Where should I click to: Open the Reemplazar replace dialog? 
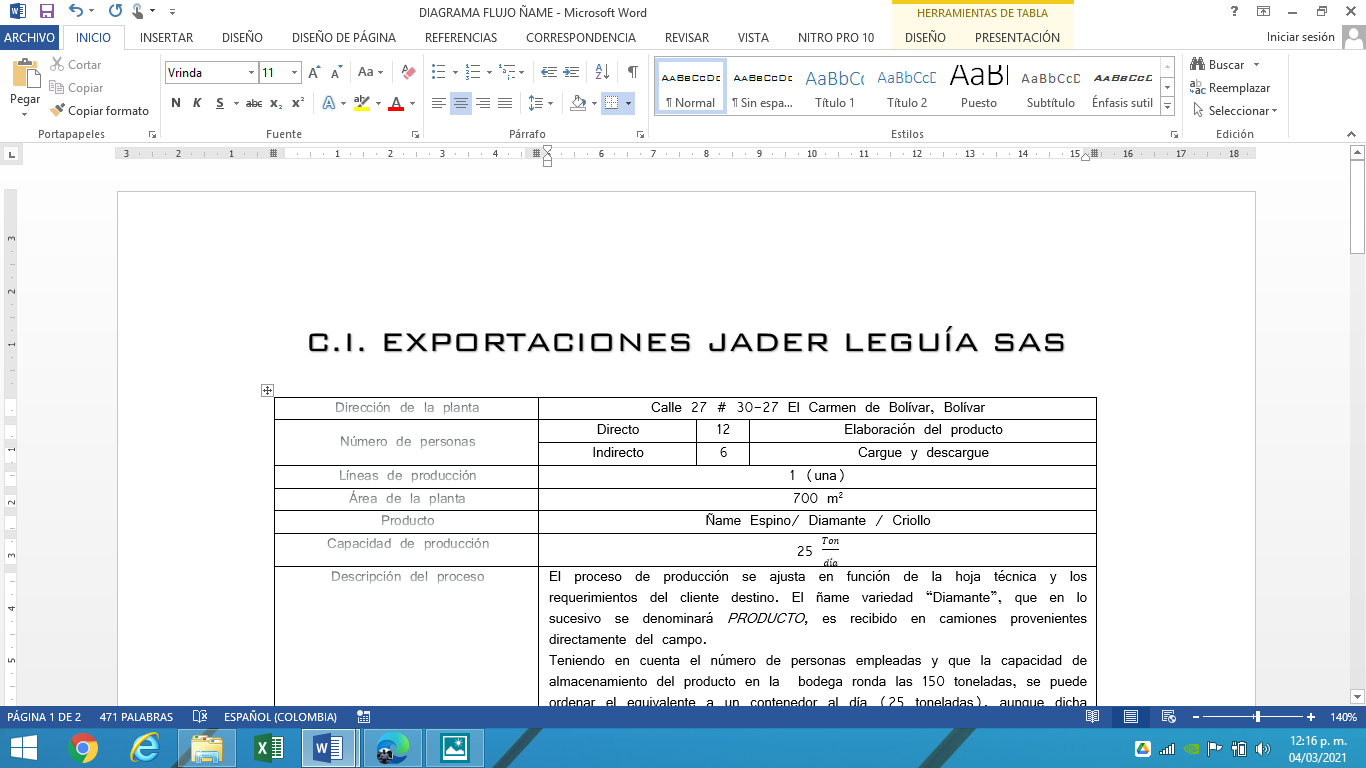(1230, 88)
